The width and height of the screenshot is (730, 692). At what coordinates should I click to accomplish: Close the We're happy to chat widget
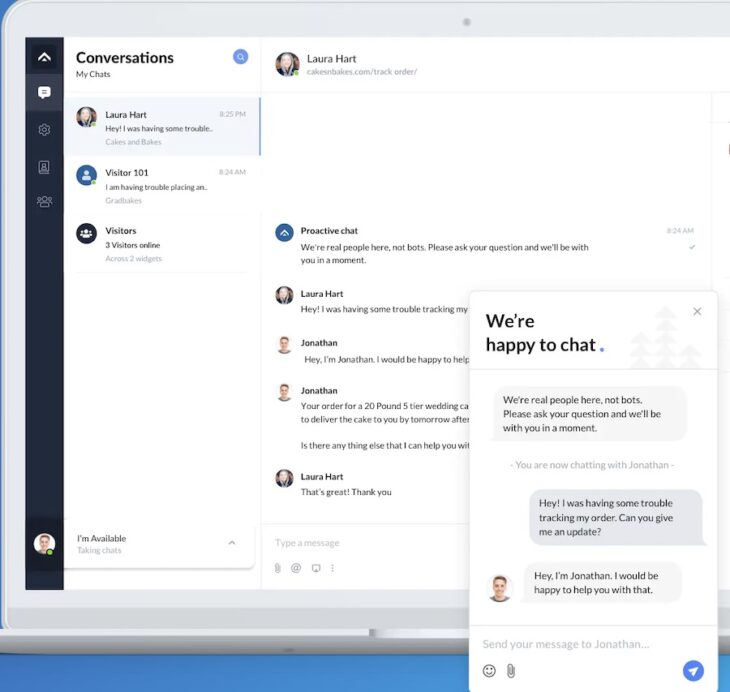(x=697, y=312)
